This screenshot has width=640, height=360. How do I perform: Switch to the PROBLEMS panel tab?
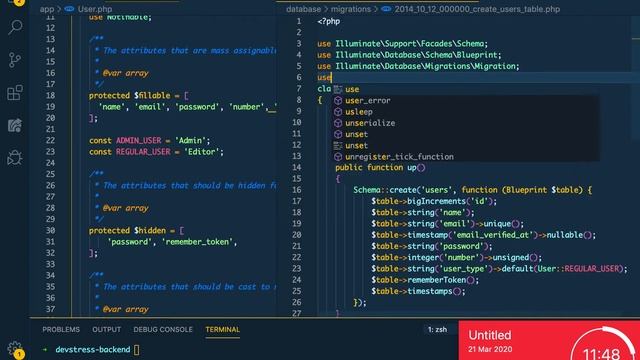pyautogui.click(x=61, y=329)
